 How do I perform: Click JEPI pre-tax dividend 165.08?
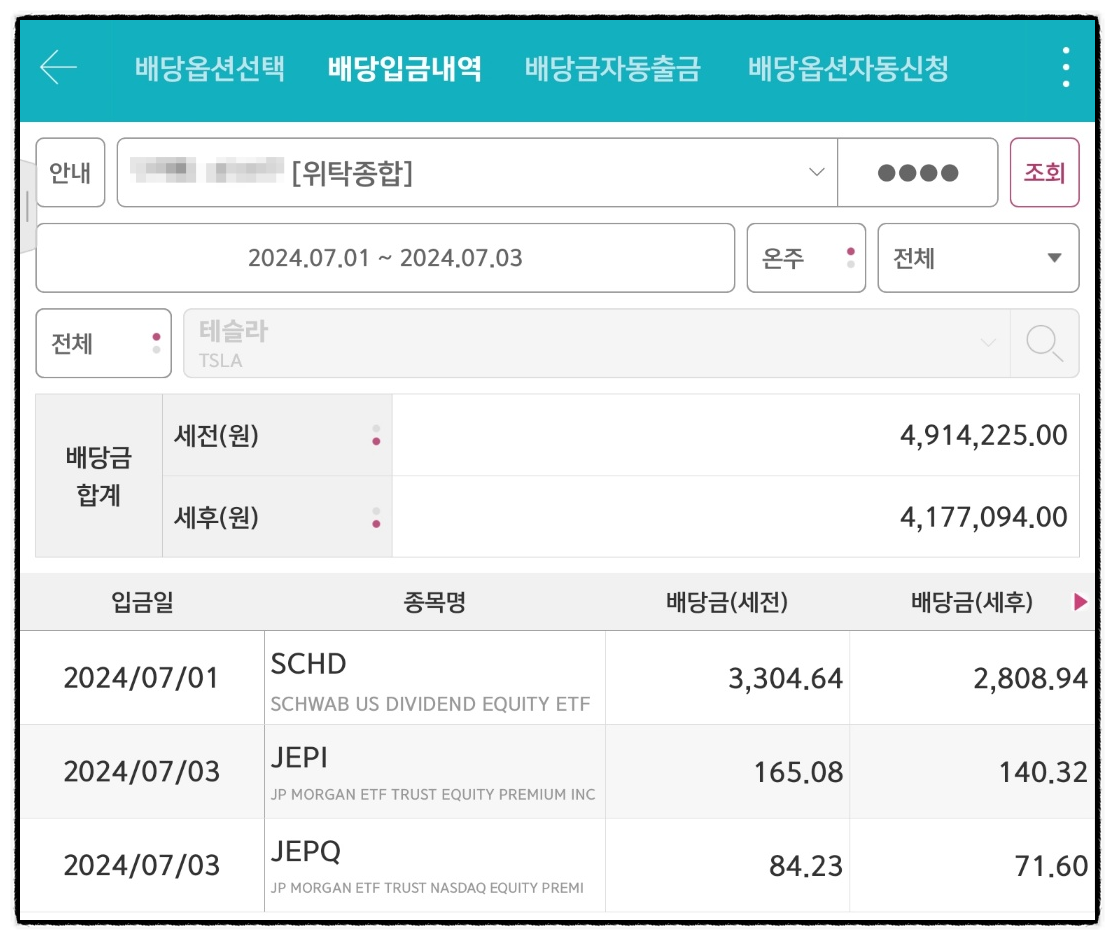[798, 772]
